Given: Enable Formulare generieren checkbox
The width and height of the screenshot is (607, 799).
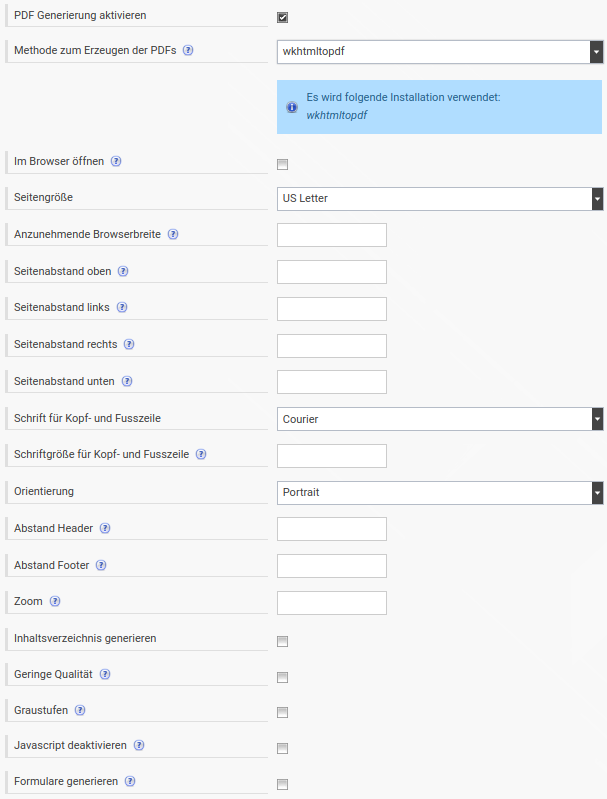Looking at the screenshot, I should point(282,784).
